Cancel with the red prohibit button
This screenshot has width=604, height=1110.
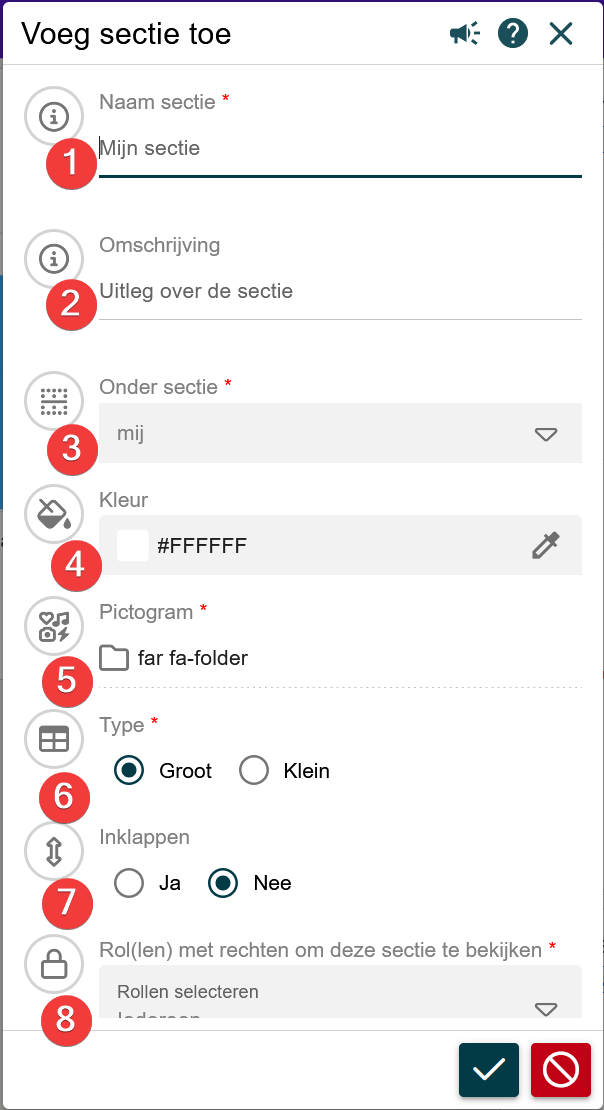click(561, 1070)
